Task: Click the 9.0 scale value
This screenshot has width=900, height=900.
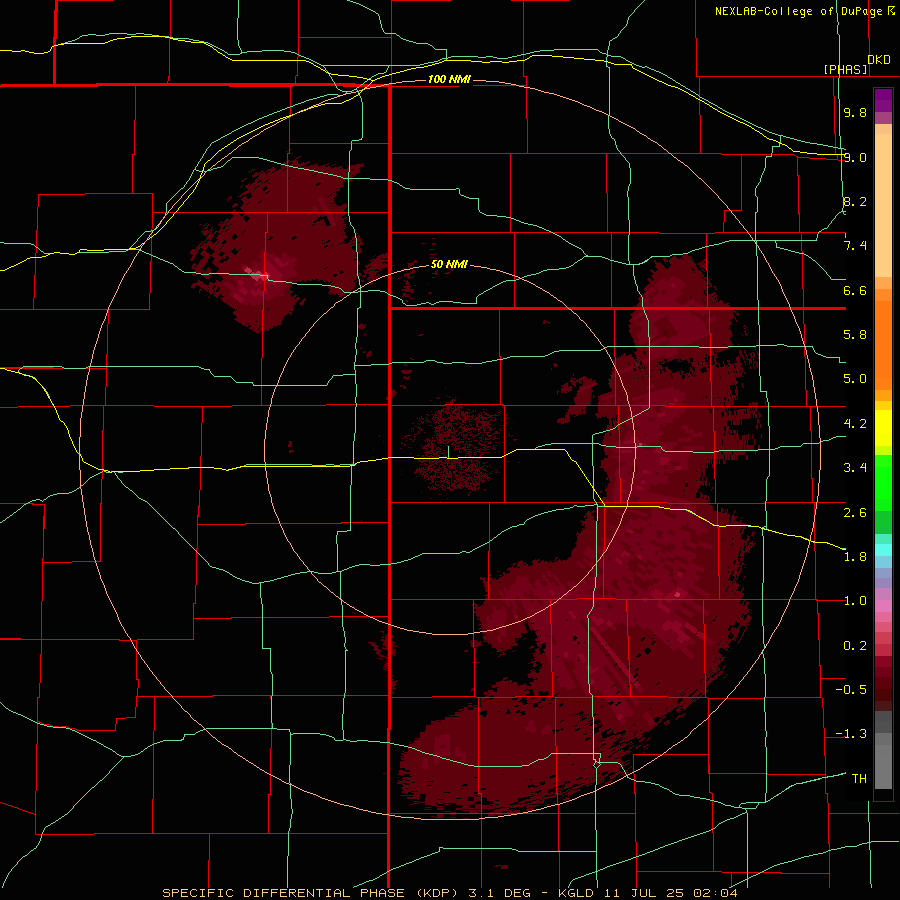Action: pyautogui.click(x=855, y=157)
